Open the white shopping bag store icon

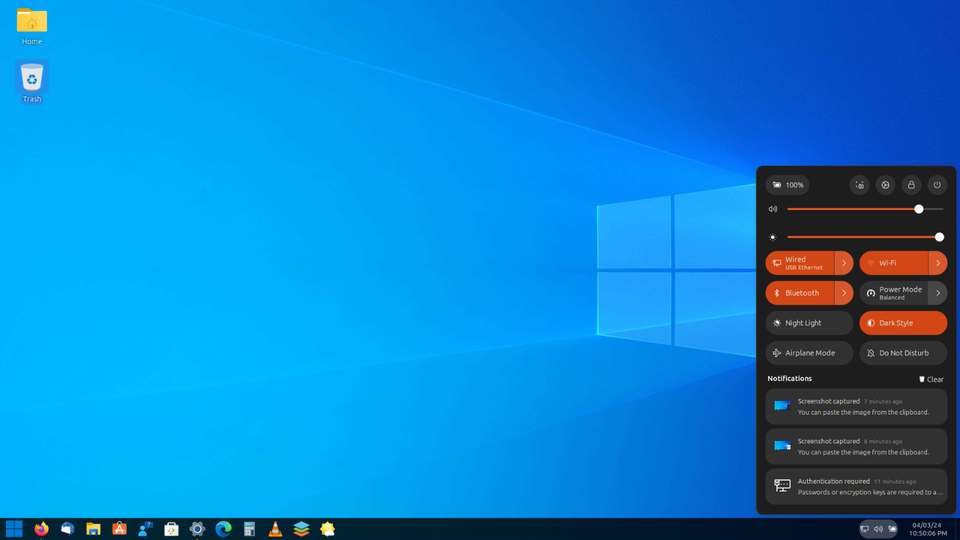(x=171, y=528)
